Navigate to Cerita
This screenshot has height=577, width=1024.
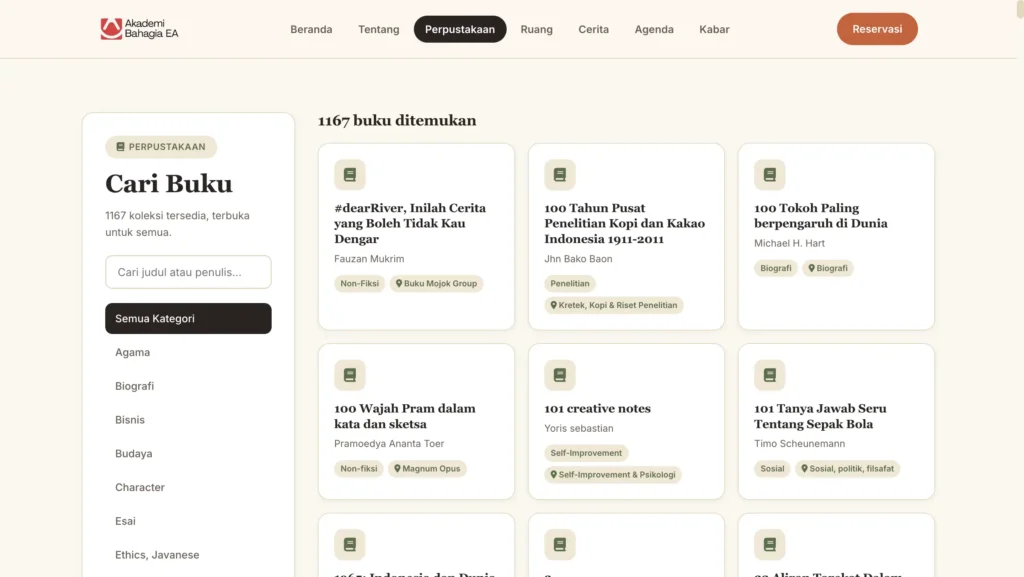click(x=594, y=29)
